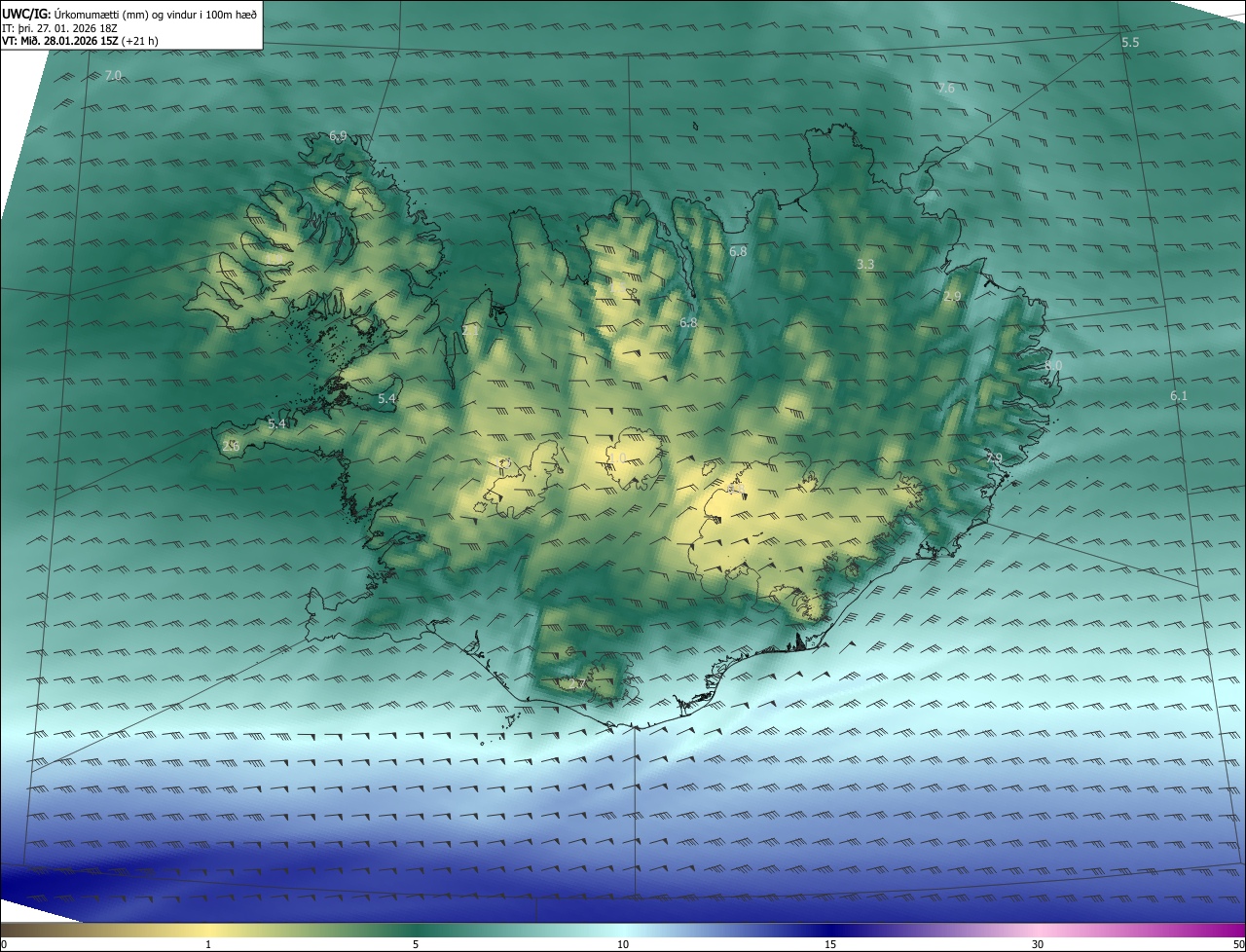Click the 50 tick on the colour scale
This screenshot has width=1246, height=952.
coord(1238,944)
